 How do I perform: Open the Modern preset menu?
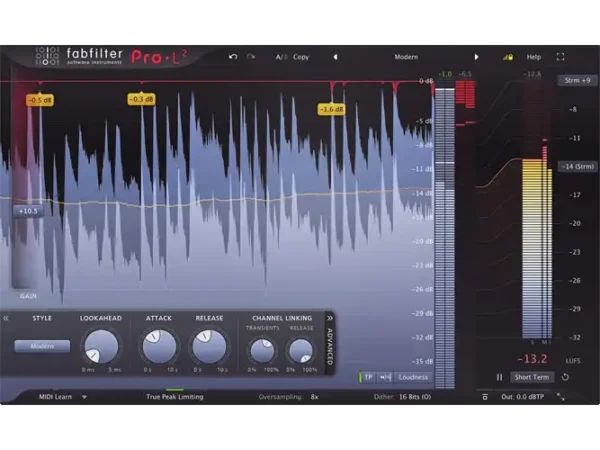[406, 57]
